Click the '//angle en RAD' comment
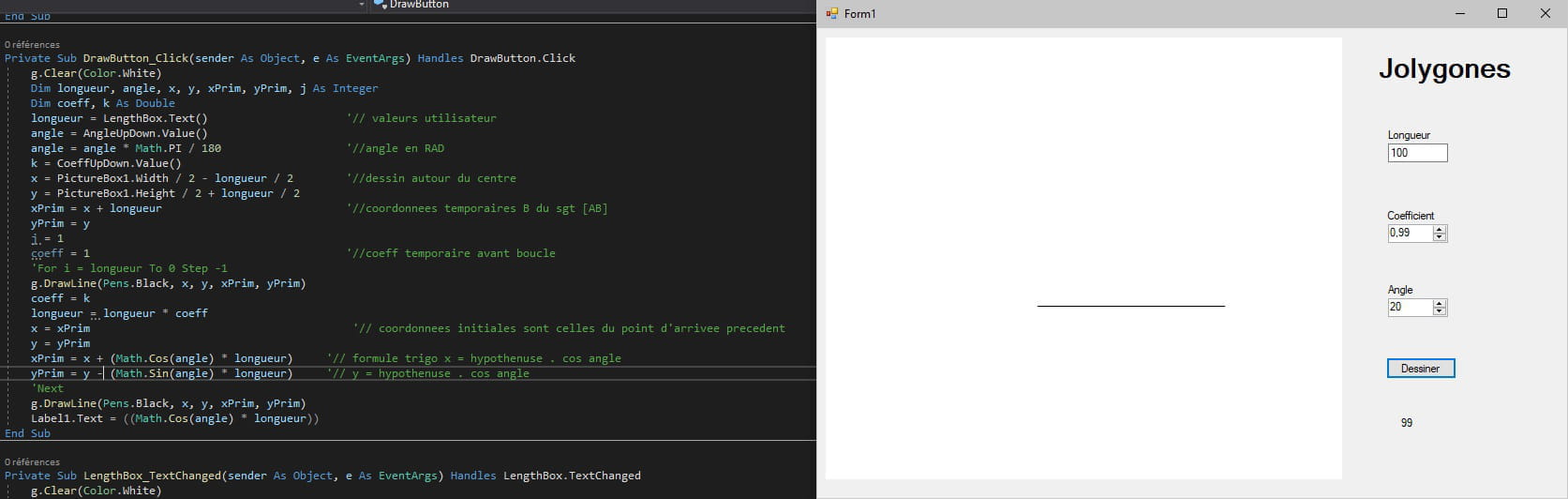The width and height of the screenshot is (1568, 499). [x=396, y=148]
